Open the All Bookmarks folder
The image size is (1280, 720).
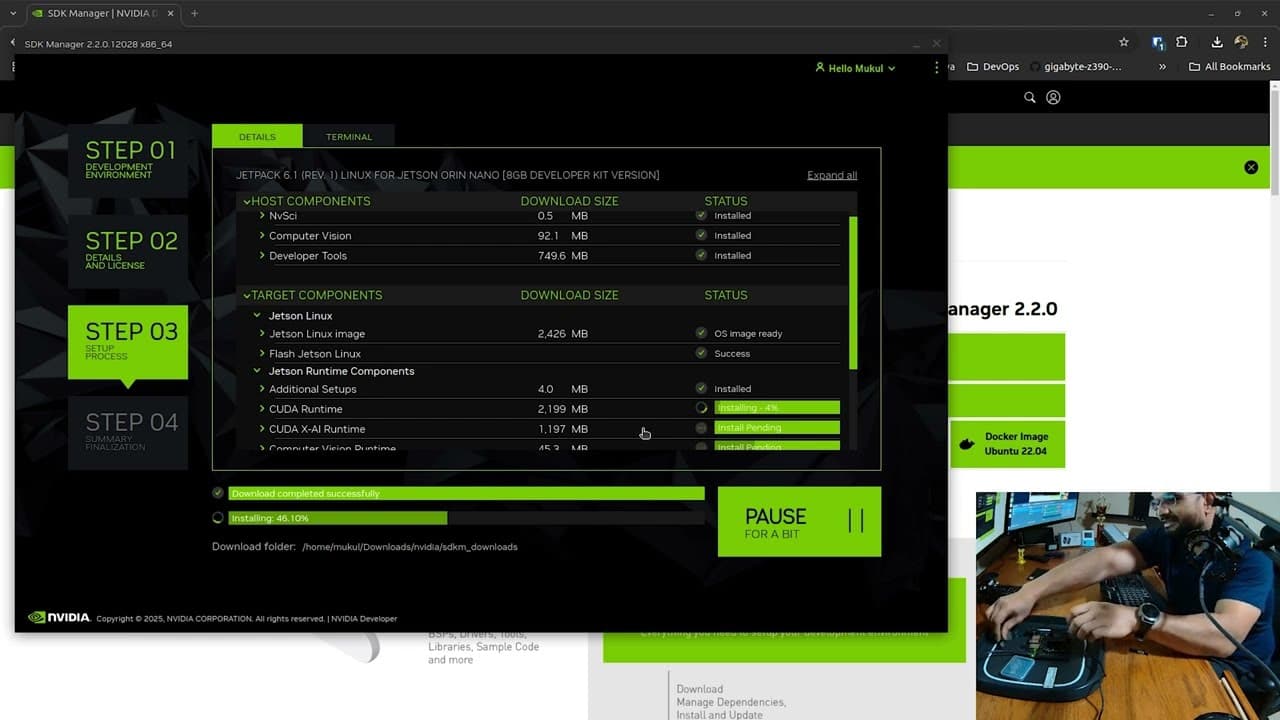1229,67
